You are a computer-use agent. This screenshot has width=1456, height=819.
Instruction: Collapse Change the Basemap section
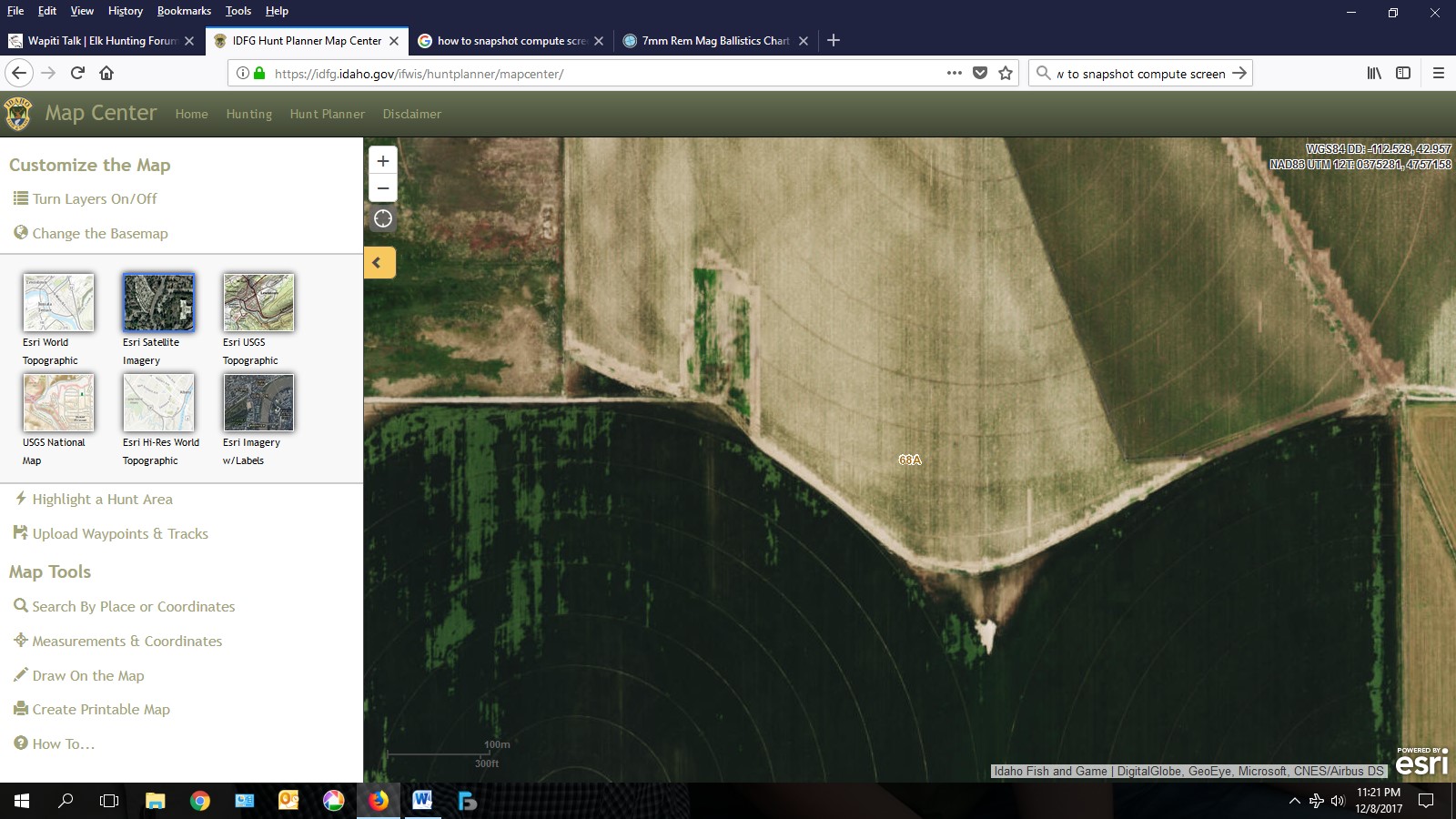pyautogui.click(x=91, y=233)
